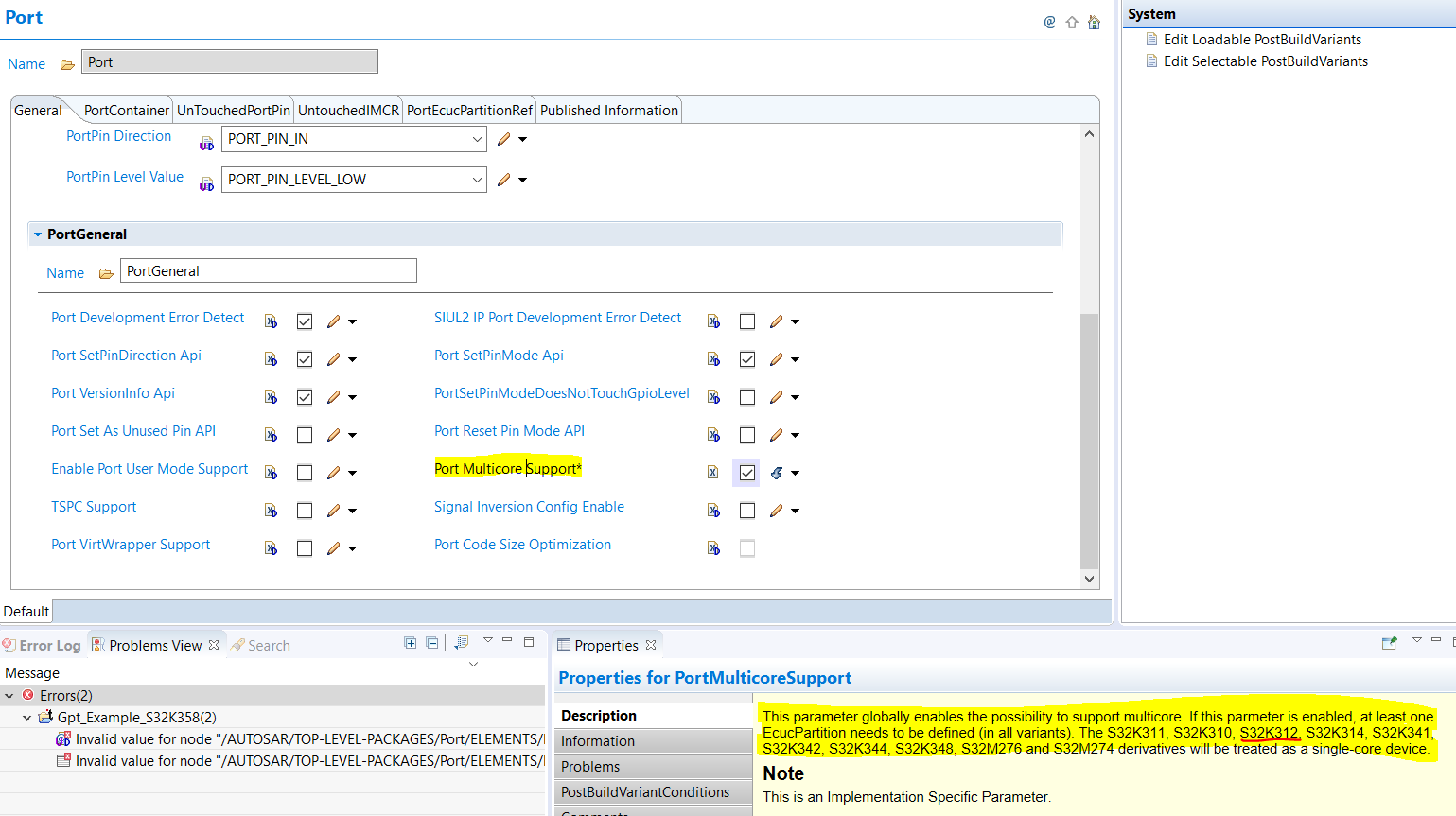Click the collapse-all icon in Problems View toolbar

[x=432, y=642]
